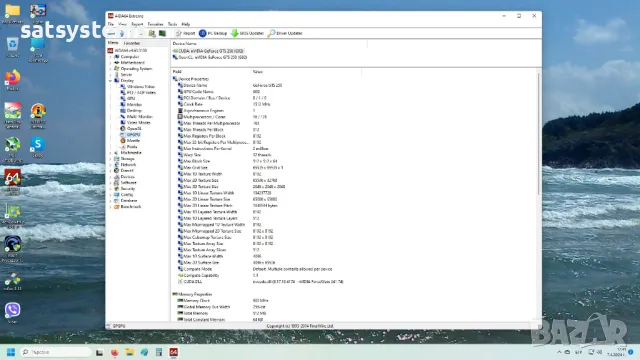Select the Software tree item
Viewport: 640px width, 360px height.
(128, 182)
